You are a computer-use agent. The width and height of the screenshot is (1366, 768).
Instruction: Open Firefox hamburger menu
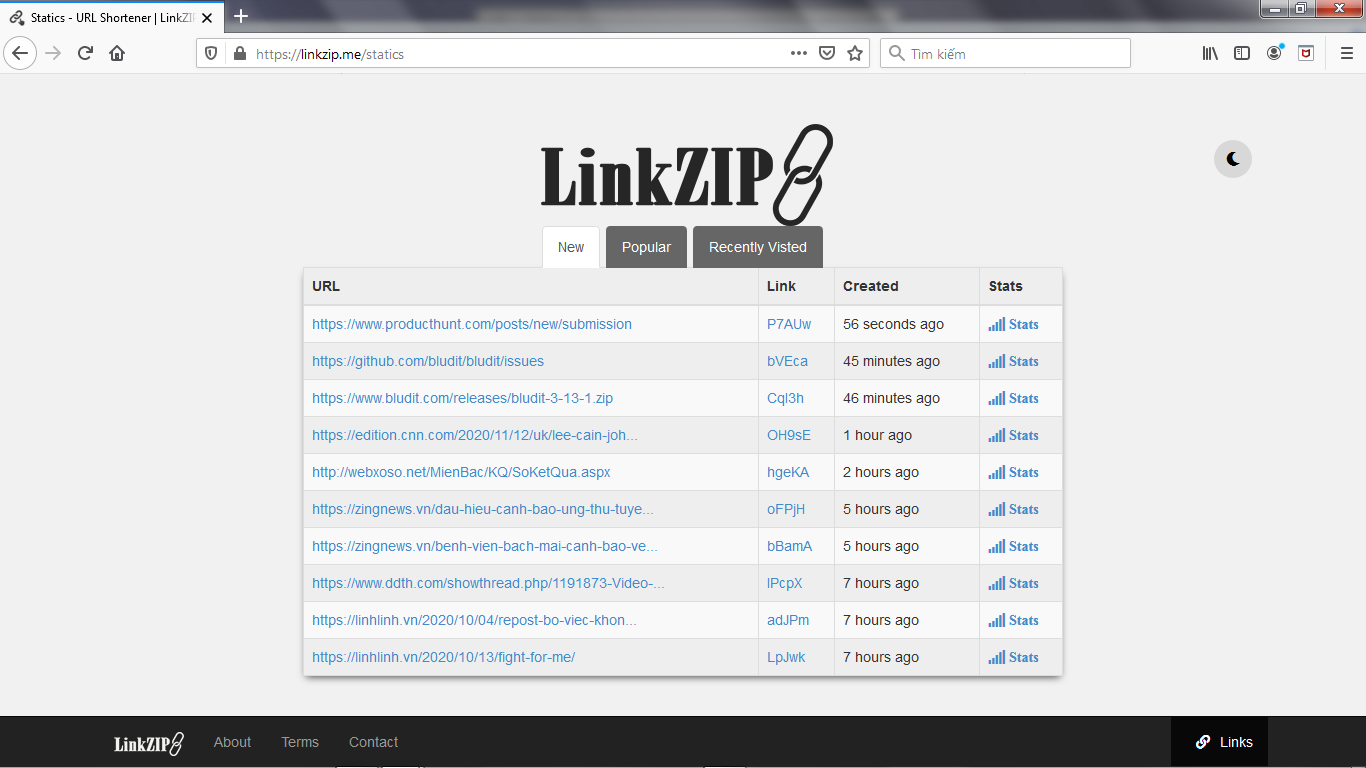(x=1346, y=54)
